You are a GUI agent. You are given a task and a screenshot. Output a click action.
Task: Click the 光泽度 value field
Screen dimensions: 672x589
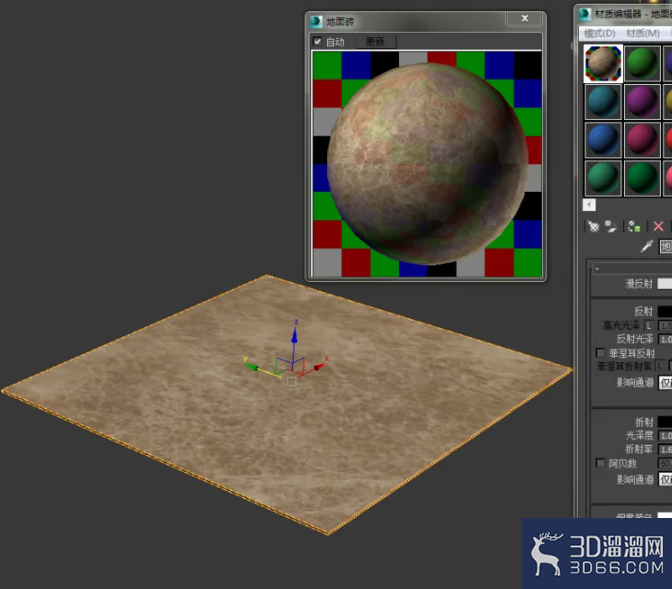coord(665,436)
